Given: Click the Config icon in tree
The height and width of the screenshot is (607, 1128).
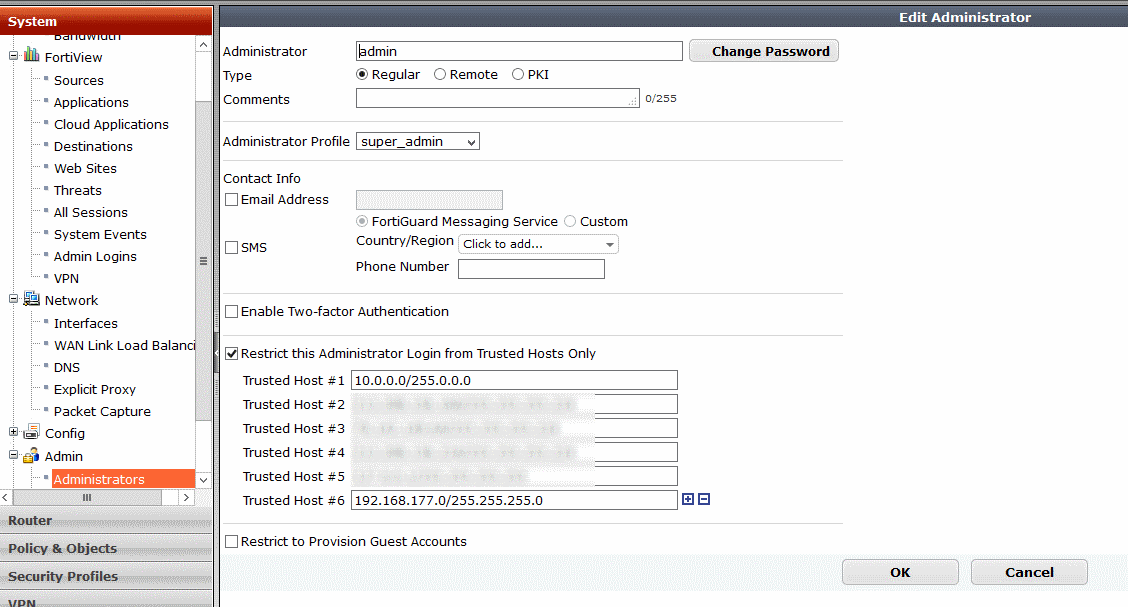Looking at the screenshot, I should click(32, 433).
